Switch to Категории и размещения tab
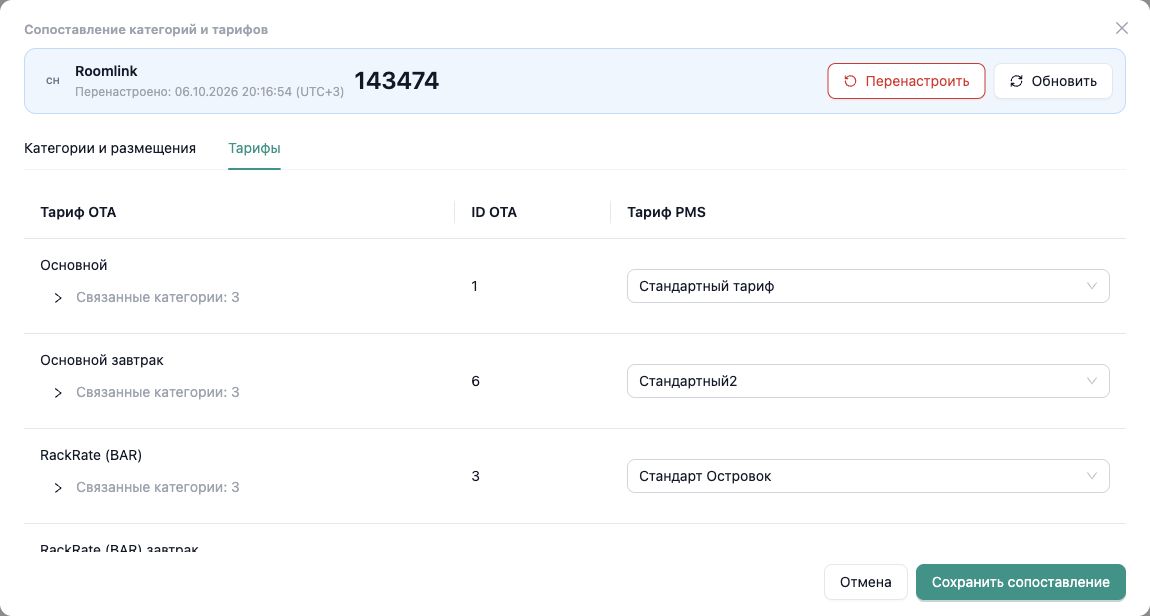The height and width of the screenshot is (616, 1150). (110, 148)
